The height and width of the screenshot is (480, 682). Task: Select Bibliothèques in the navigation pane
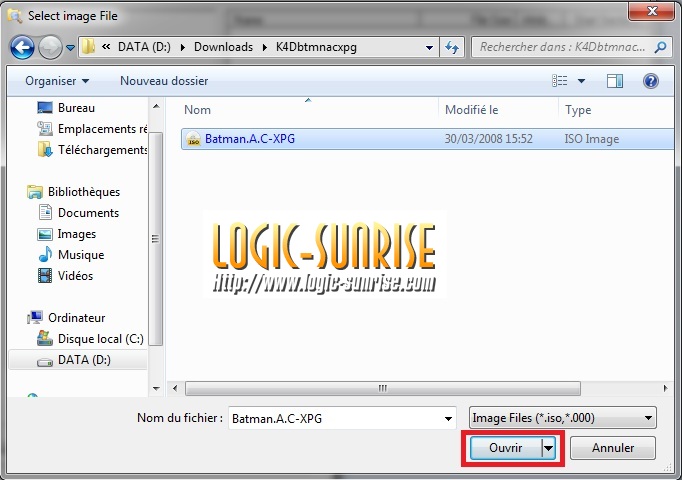point(84,192)
